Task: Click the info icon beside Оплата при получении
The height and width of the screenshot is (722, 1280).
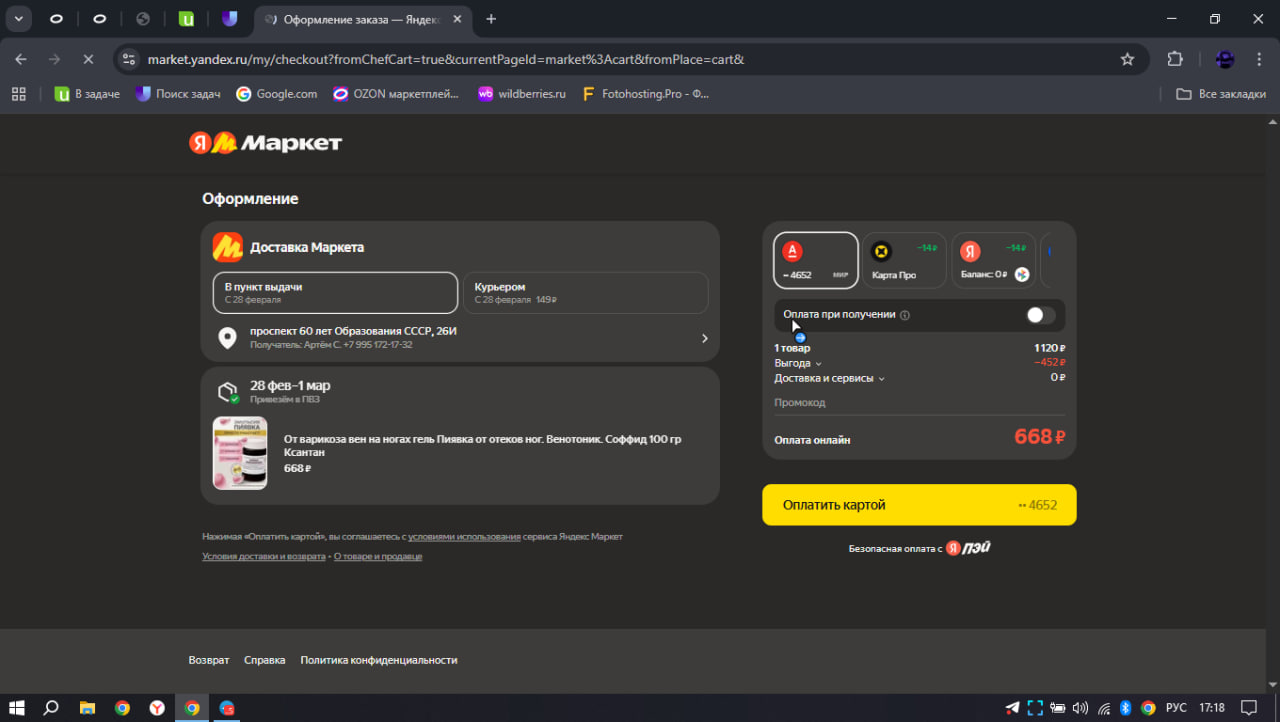Action: coord(905,315)
